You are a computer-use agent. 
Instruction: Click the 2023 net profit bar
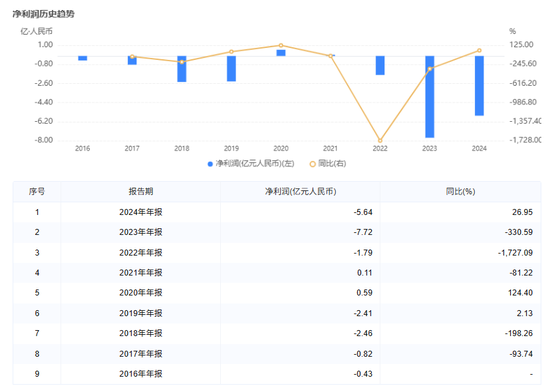tap(430, 97)
